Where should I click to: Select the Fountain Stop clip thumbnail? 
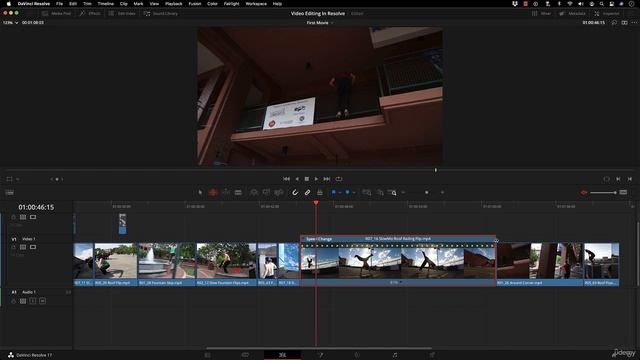click(167, 261)
